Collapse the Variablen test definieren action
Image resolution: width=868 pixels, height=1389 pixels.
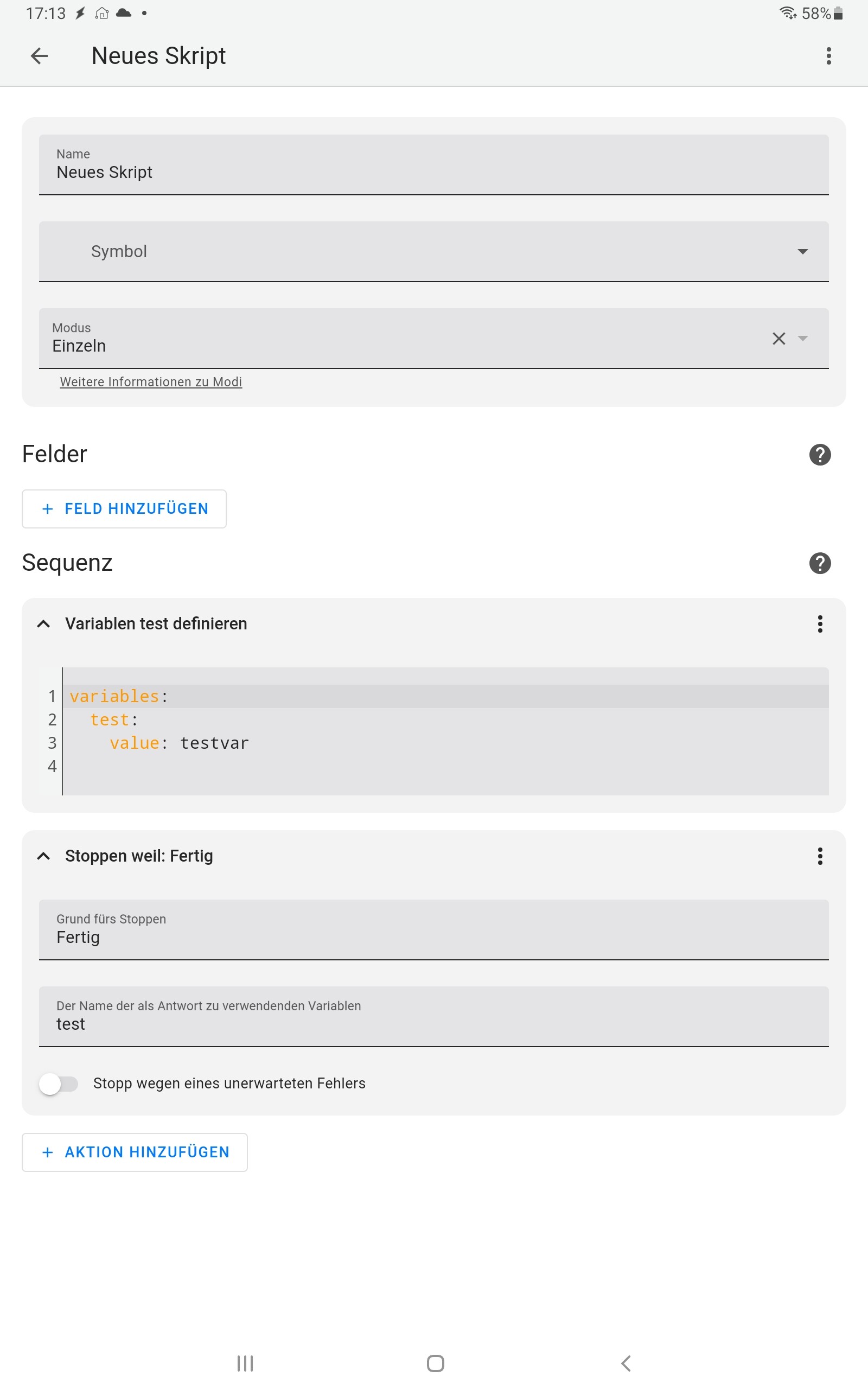tap(43, 623)
